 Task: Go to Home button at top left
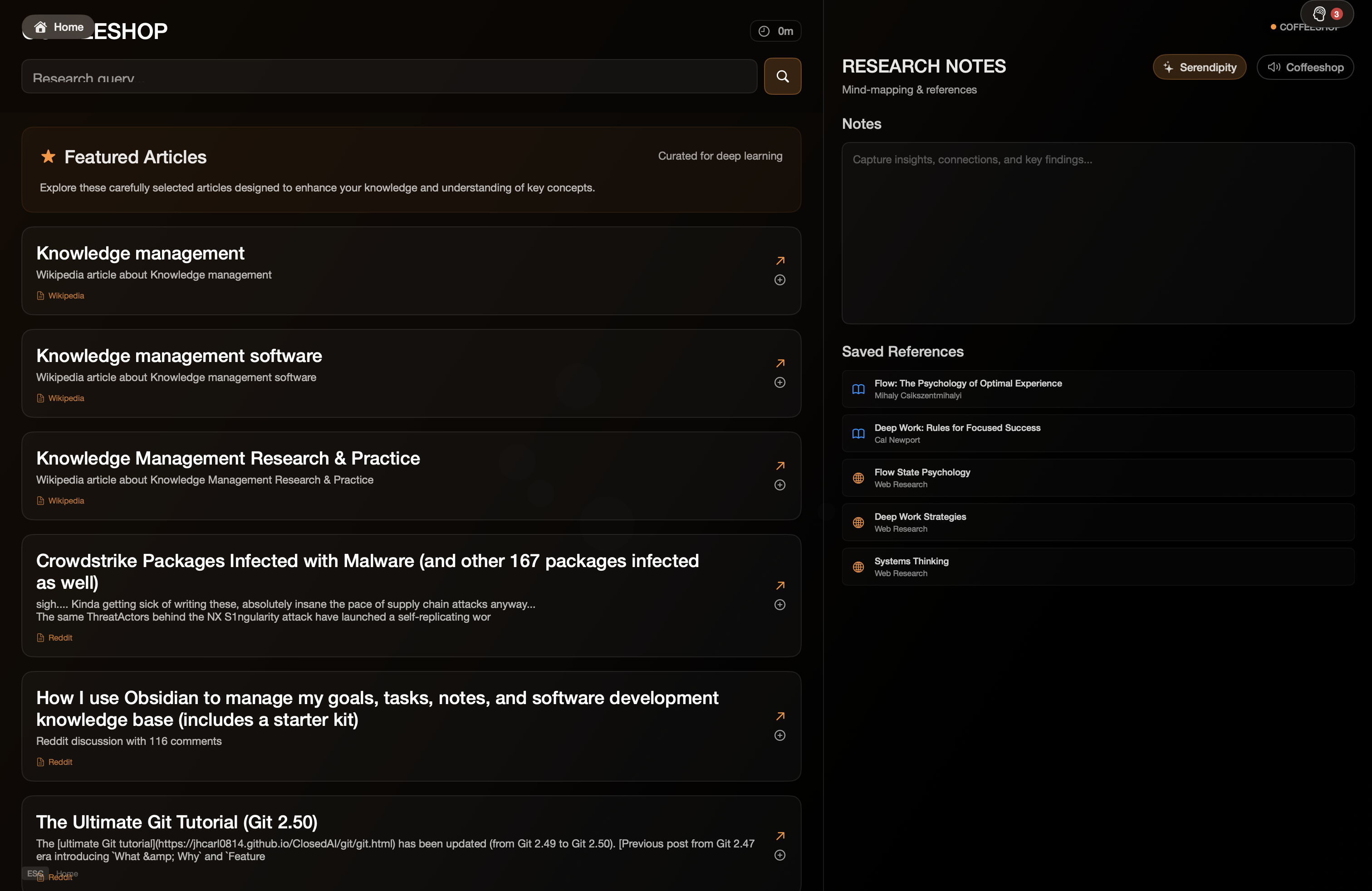coord(58,27)
